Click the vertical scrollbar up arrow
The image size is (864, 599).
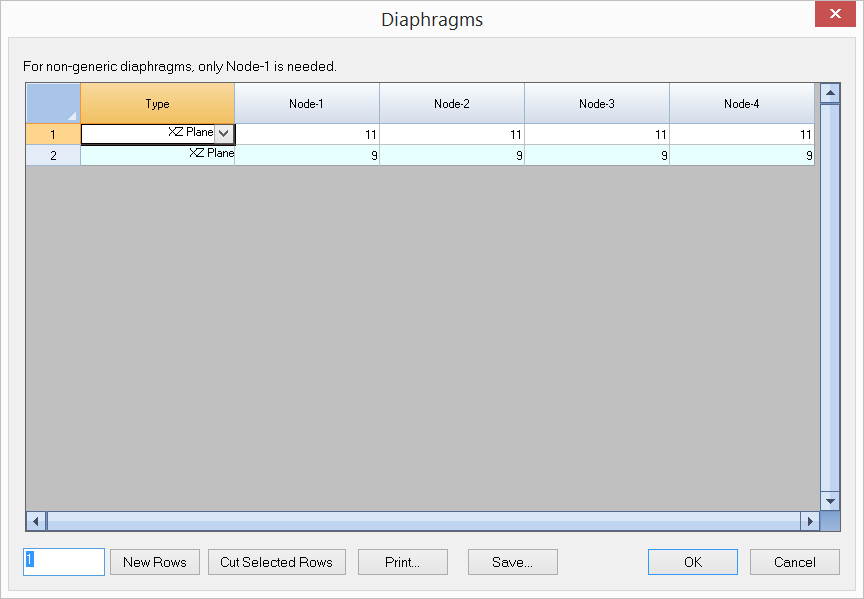pyautogui.click(x=829, y=94)
